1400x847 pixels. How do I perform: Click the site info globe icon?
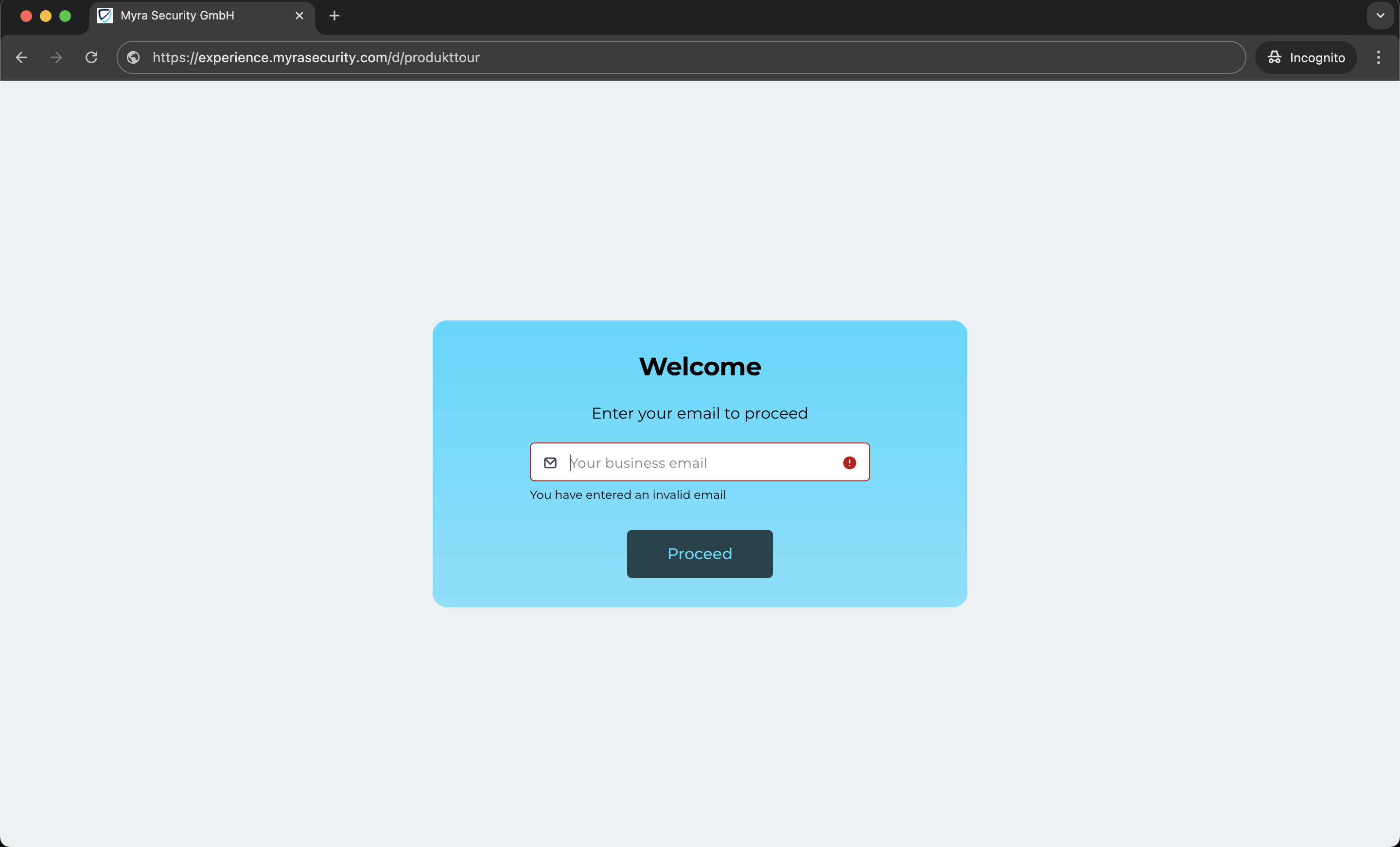134,57
